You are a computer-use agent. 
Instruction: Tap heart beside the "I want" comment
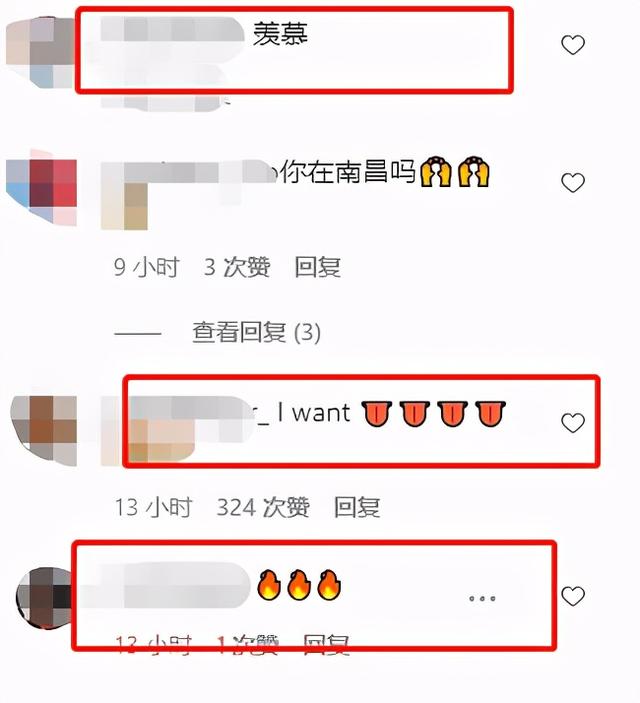(x=573, y=423)
